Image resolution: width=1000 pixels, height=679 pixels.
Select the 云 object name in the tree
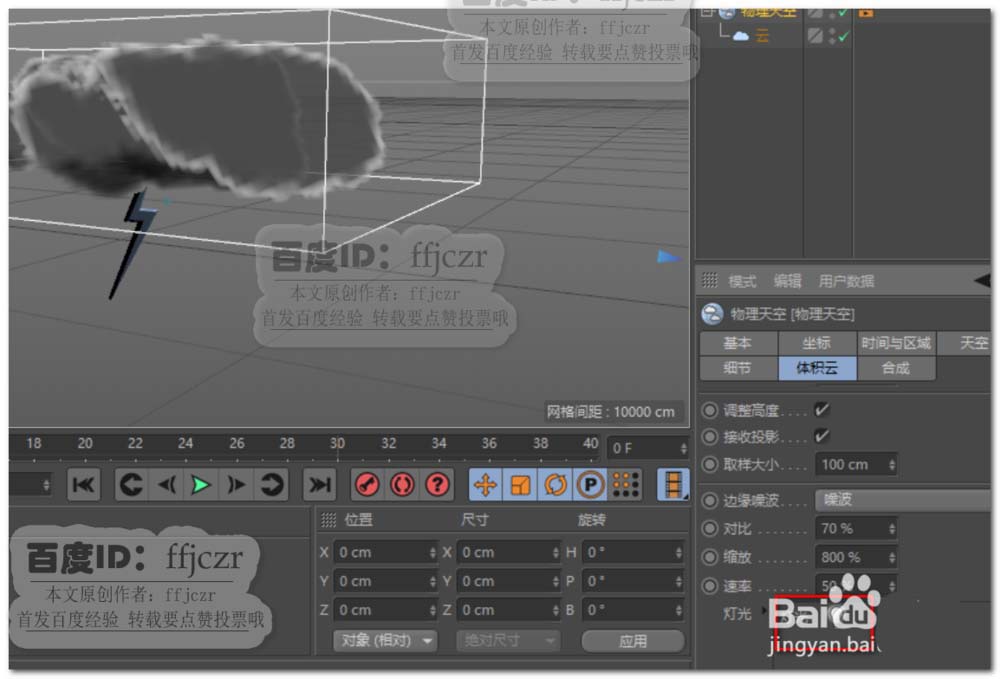tap(762, 36)
